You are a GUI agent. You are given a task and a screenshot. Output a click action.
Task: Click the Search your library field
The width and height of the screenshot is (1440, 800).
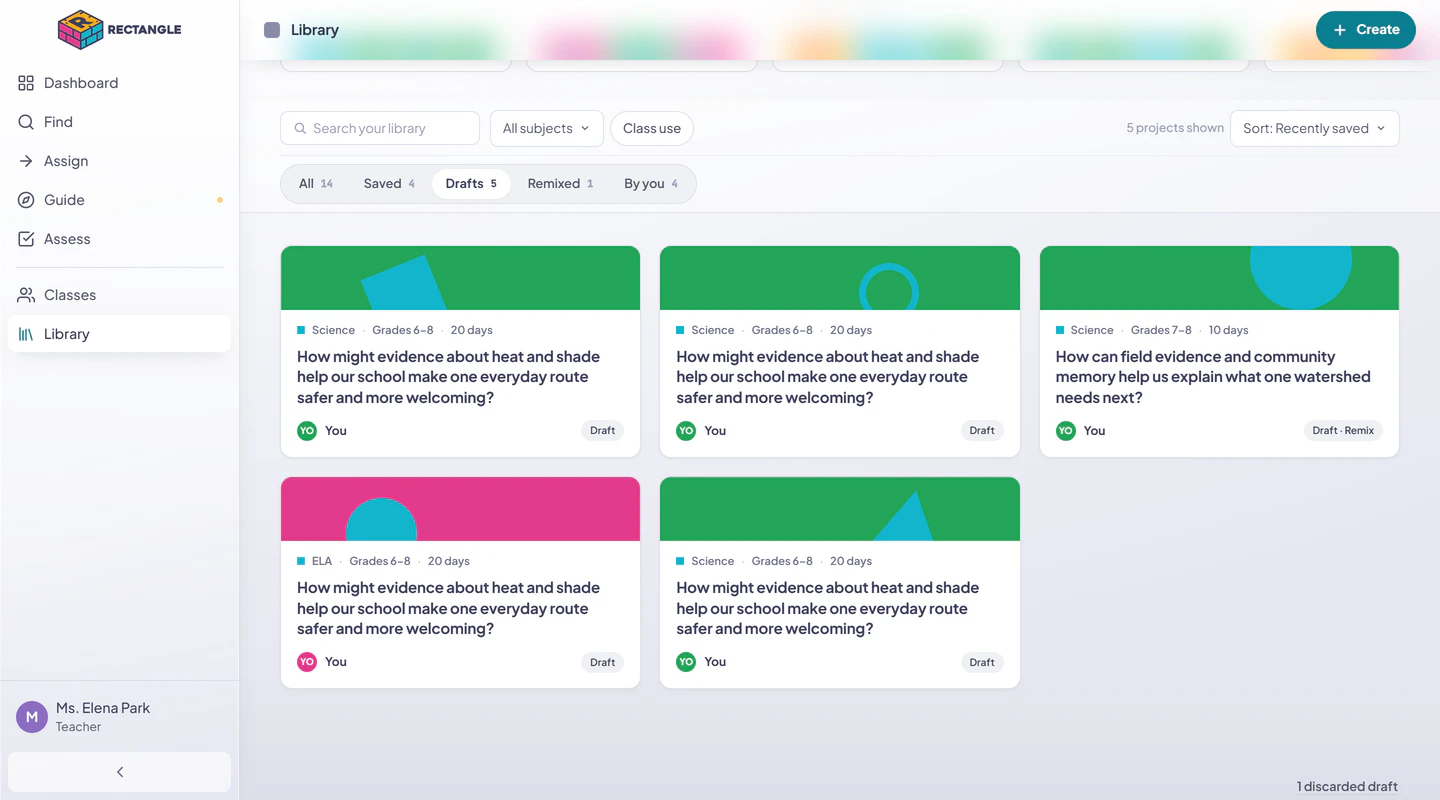380,128
